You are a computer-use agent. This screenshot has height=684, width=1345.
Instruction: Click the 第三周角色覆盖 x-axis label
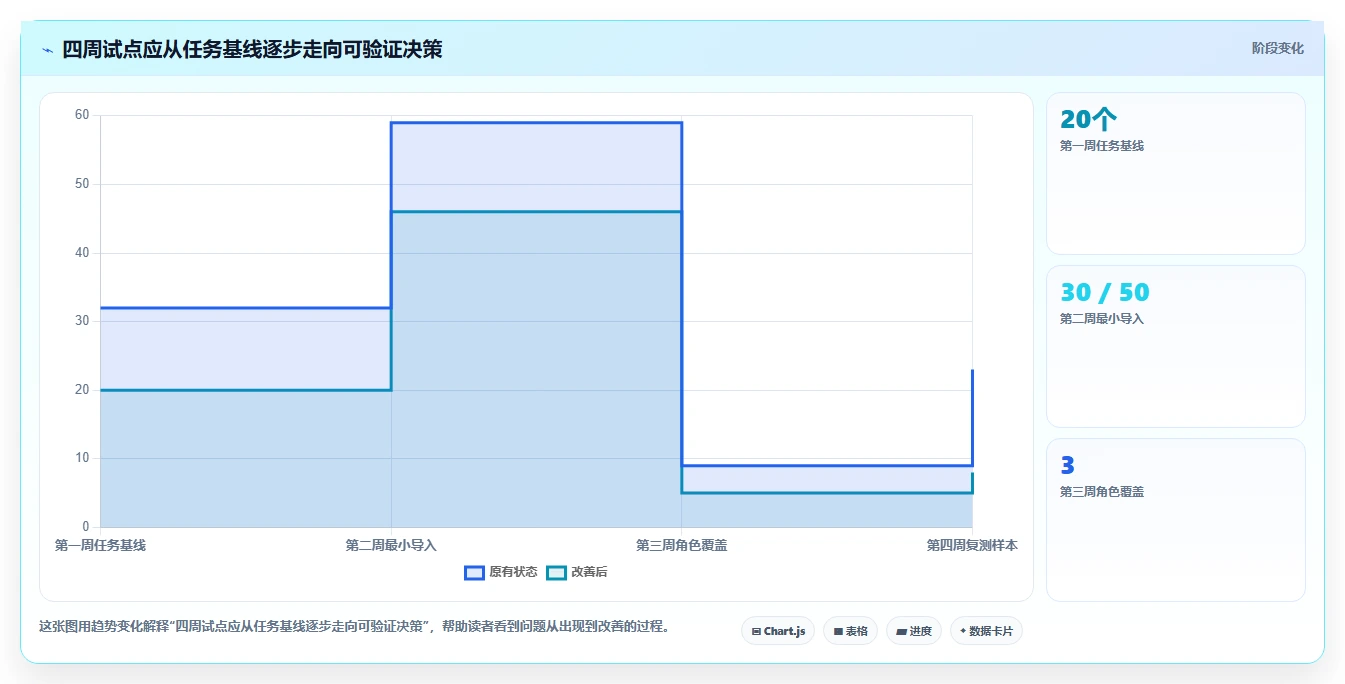point(682,545)
